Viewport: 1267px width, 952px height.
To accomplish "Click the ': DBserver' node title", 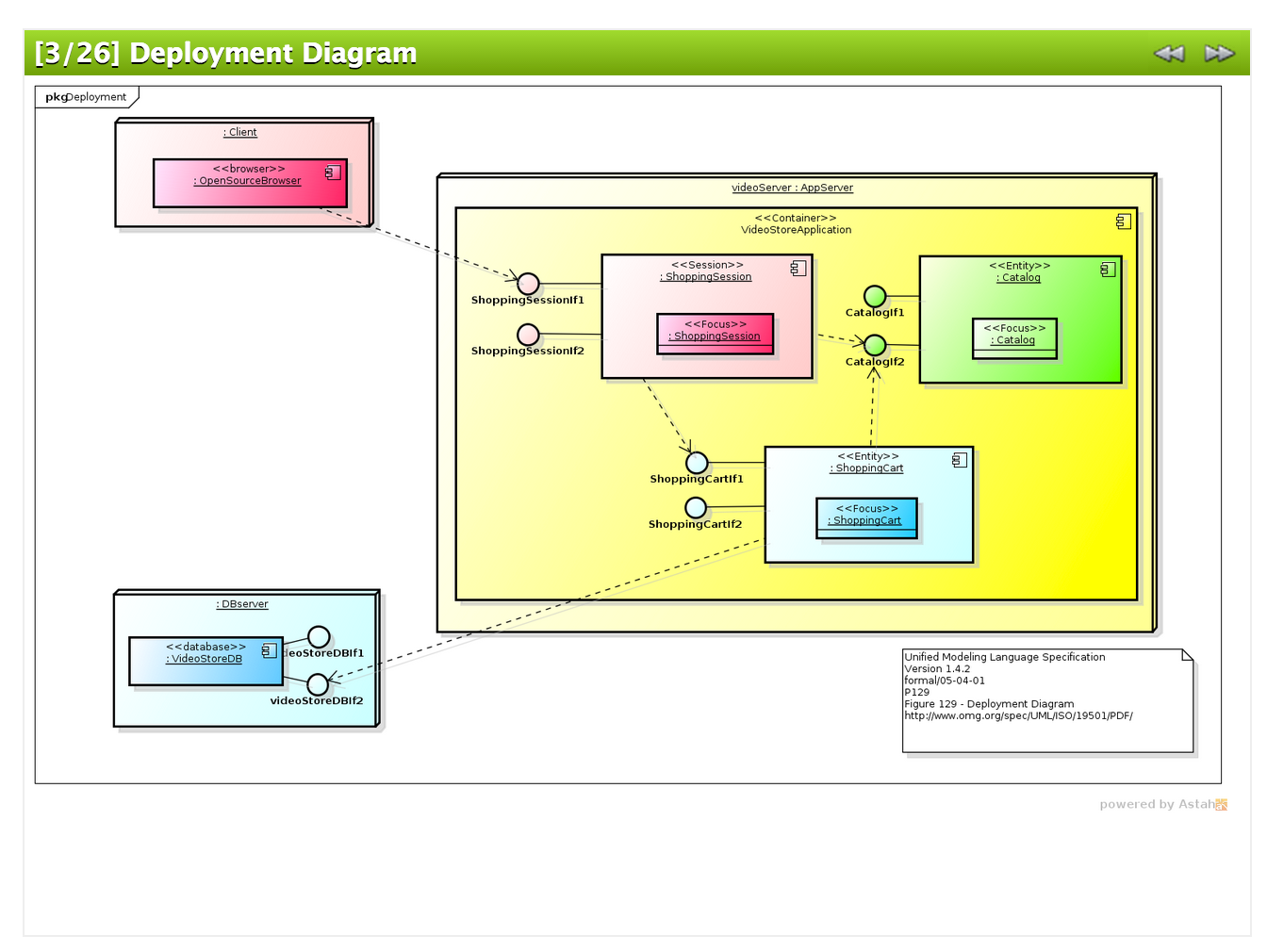I will point(242,604).
